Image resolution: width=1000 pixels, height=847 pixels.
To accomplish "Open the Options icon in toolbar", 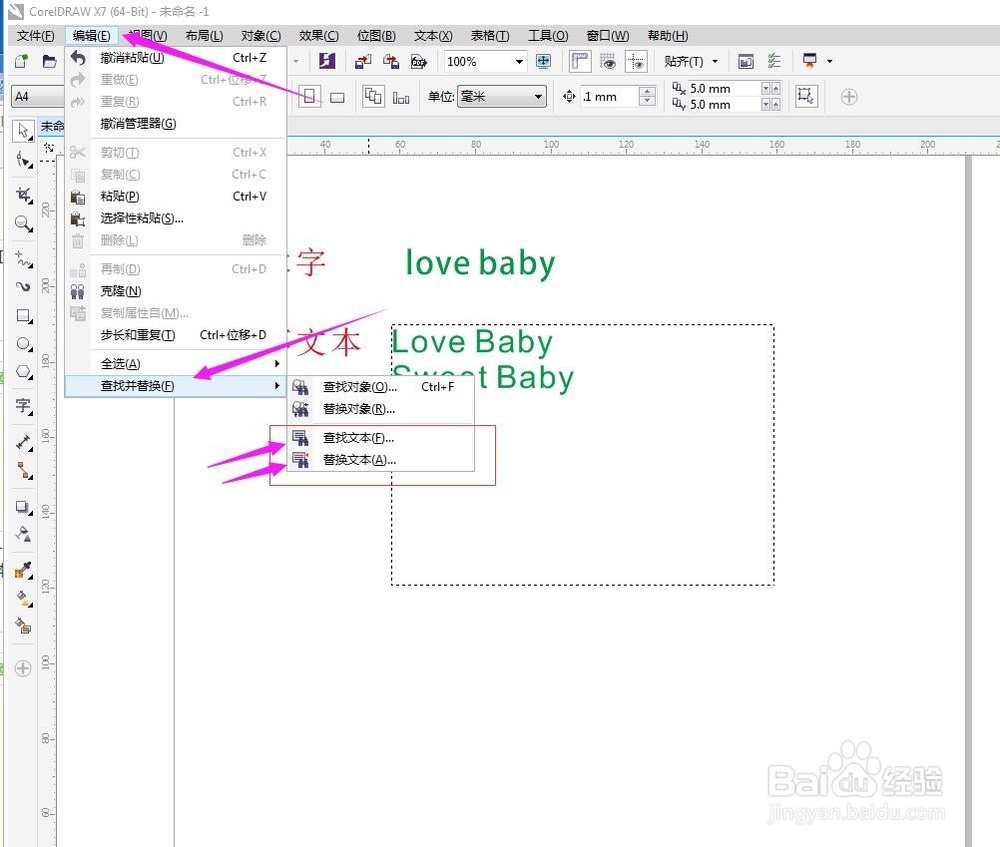I will pos(774,61).
